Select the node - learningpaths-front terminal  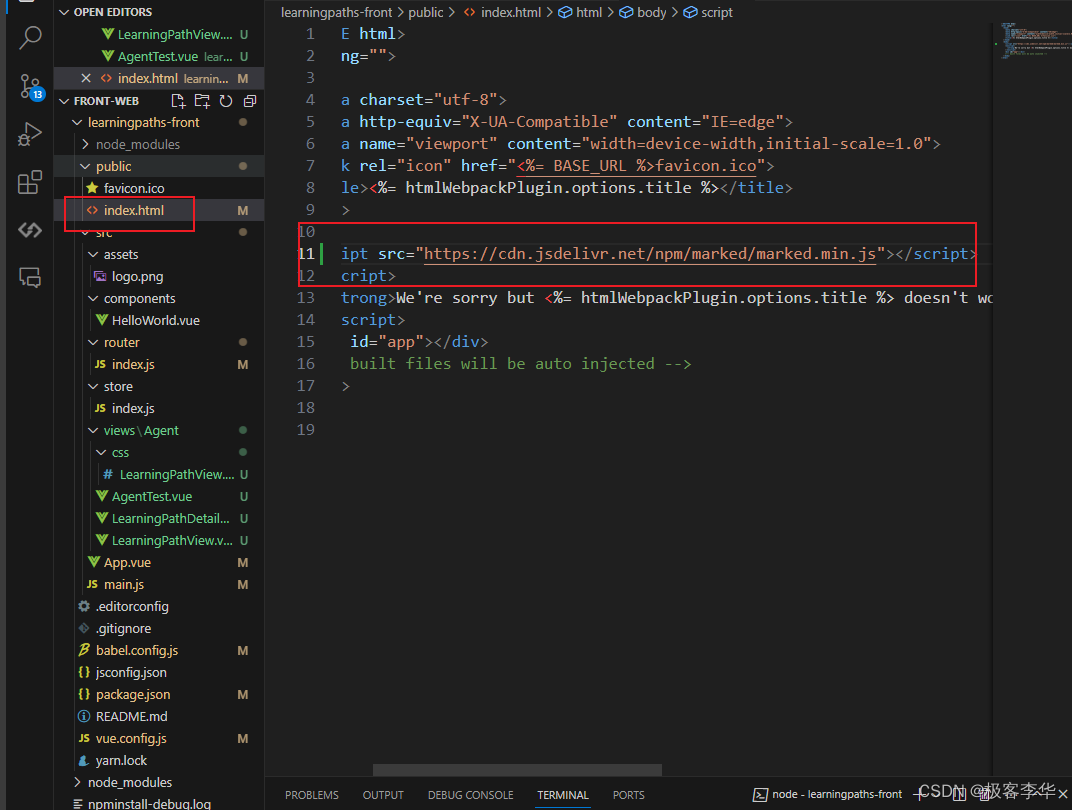[828, 794]
